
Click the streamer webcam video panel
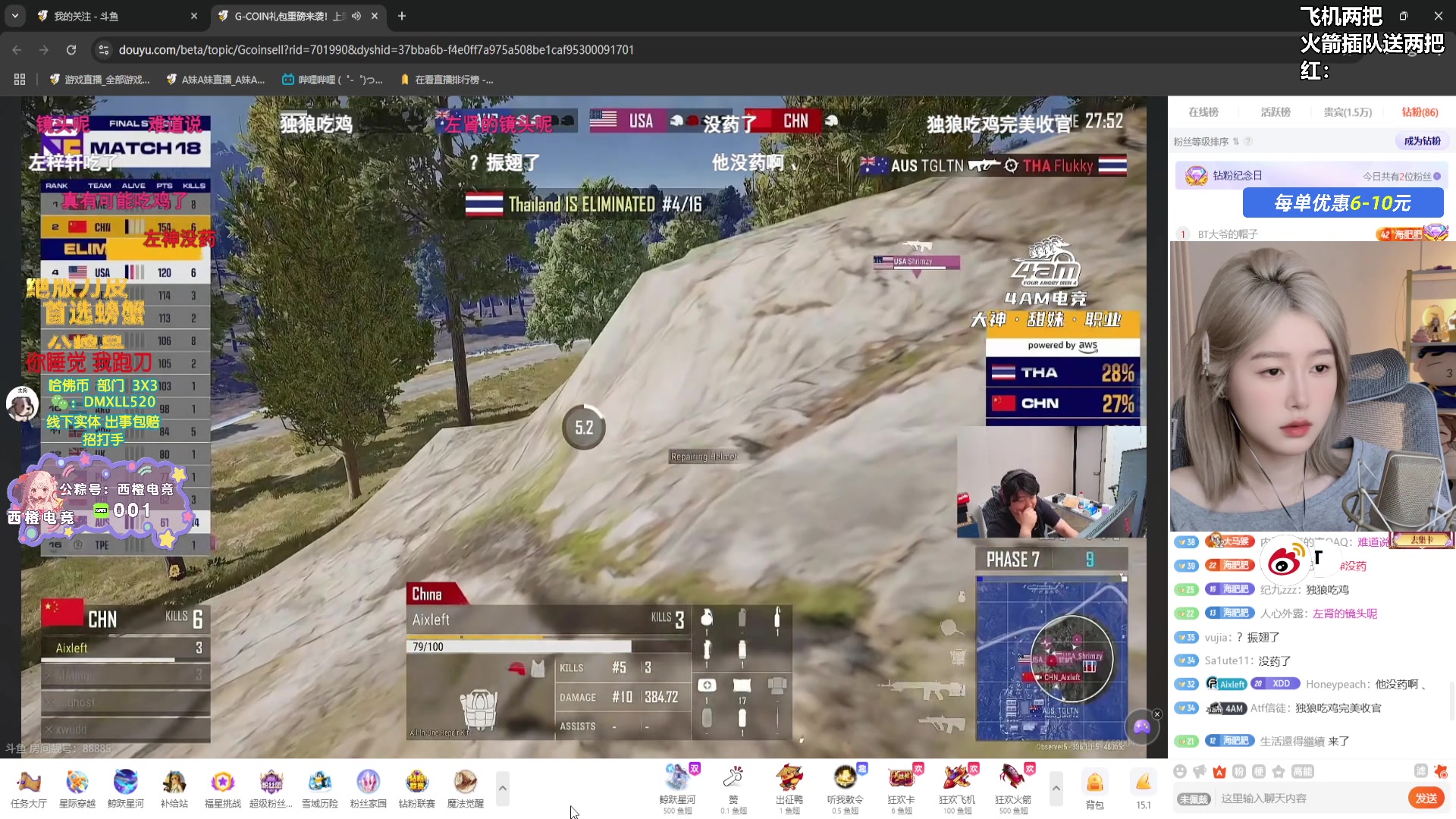[1312, 387]
